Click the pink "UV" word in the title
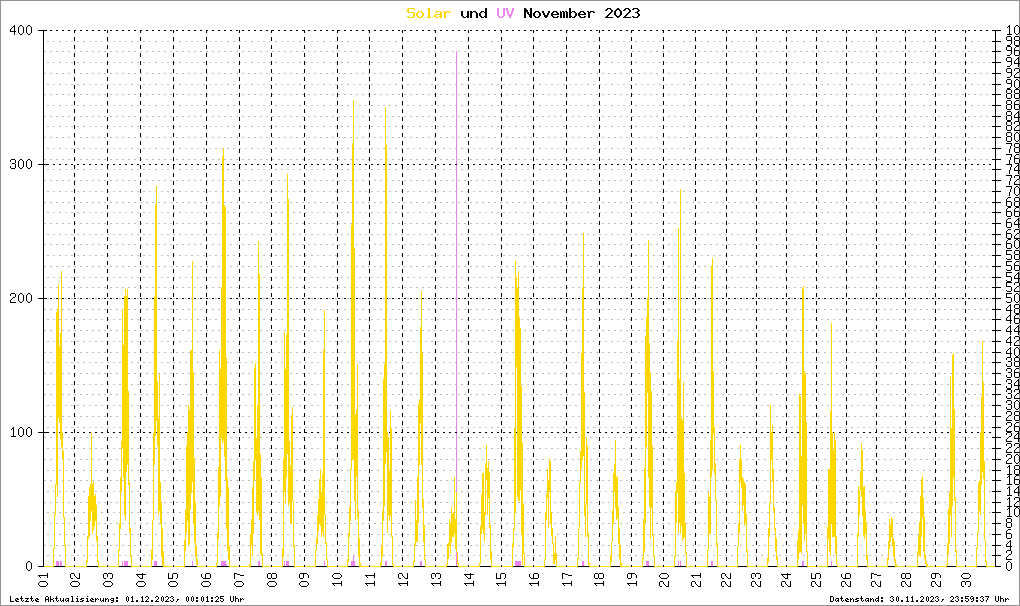Image resolution: width=1020 pixels, height=606 pixels. pos(505,13)
